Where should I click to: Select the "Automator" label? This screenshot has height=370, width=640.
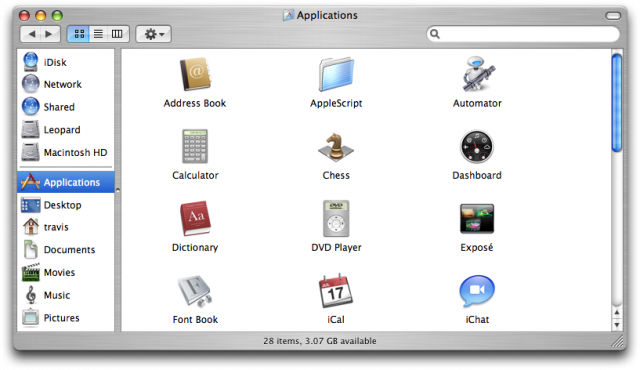tap(477, 103)
